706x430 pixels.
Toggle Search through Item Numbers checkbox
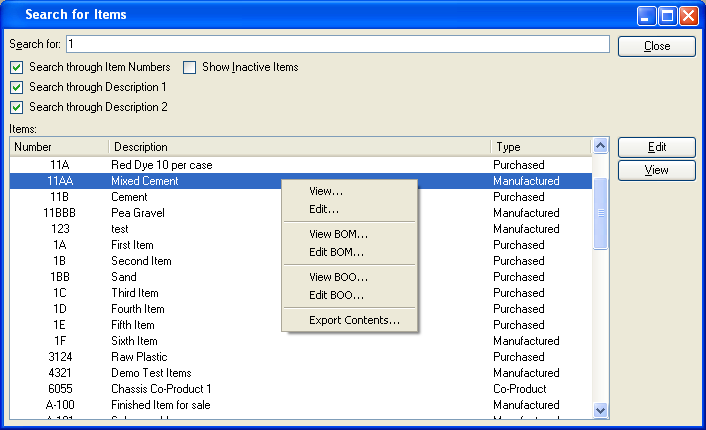coord(16,67)
